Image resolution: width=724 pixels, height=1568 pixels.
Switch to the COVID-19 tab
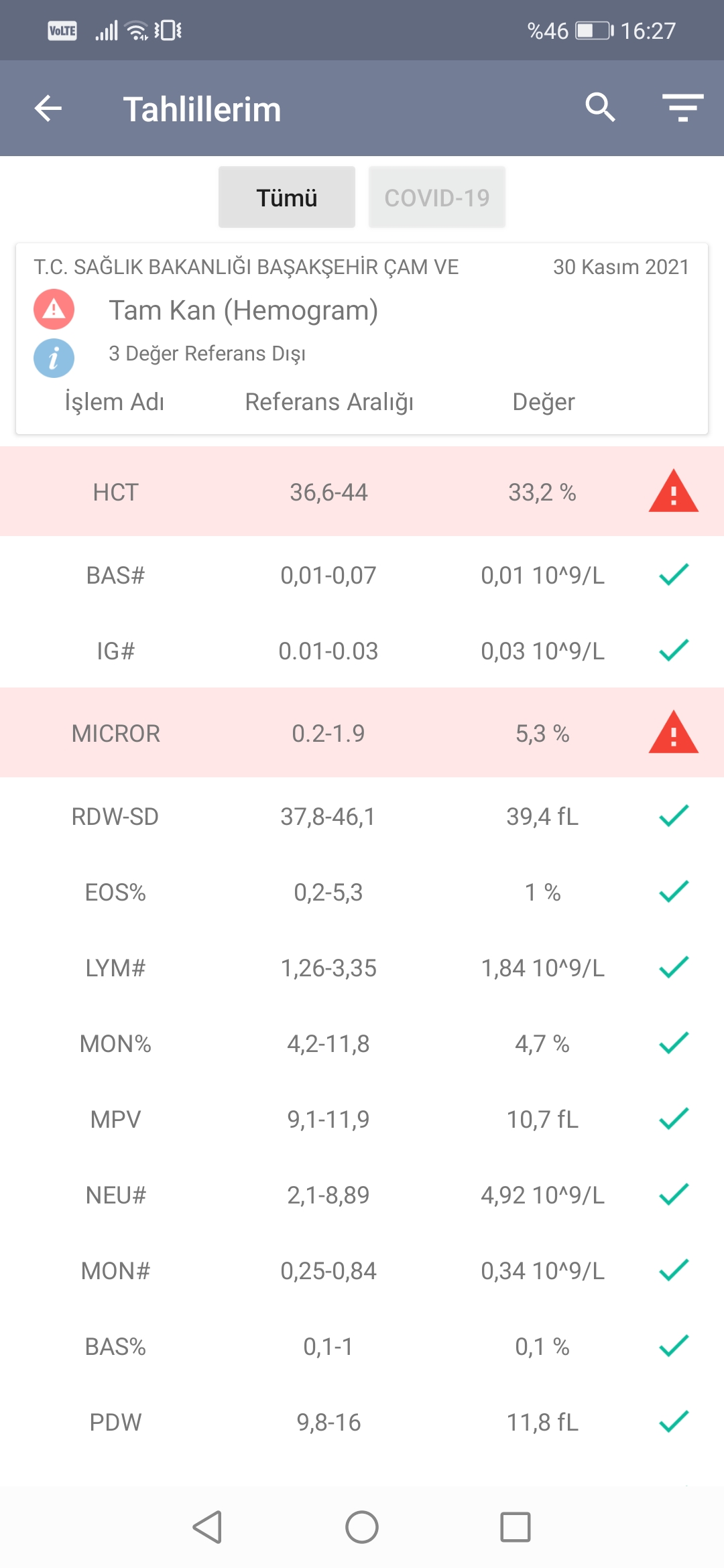coord(436,198)
